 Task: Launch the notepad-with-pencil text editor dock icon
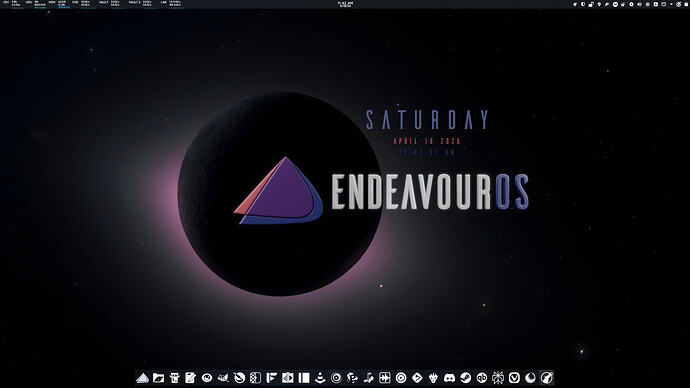191,377
